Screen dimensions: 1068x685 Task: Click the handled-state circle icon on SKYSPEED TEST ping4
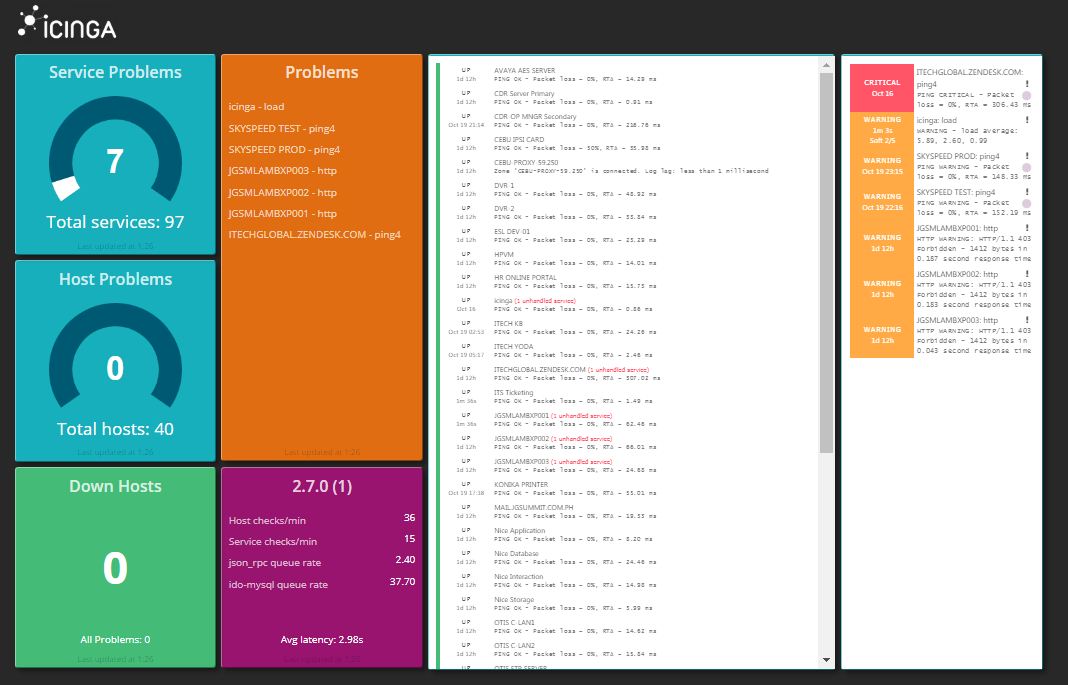pyautogui.click(x=1027, y=203)
